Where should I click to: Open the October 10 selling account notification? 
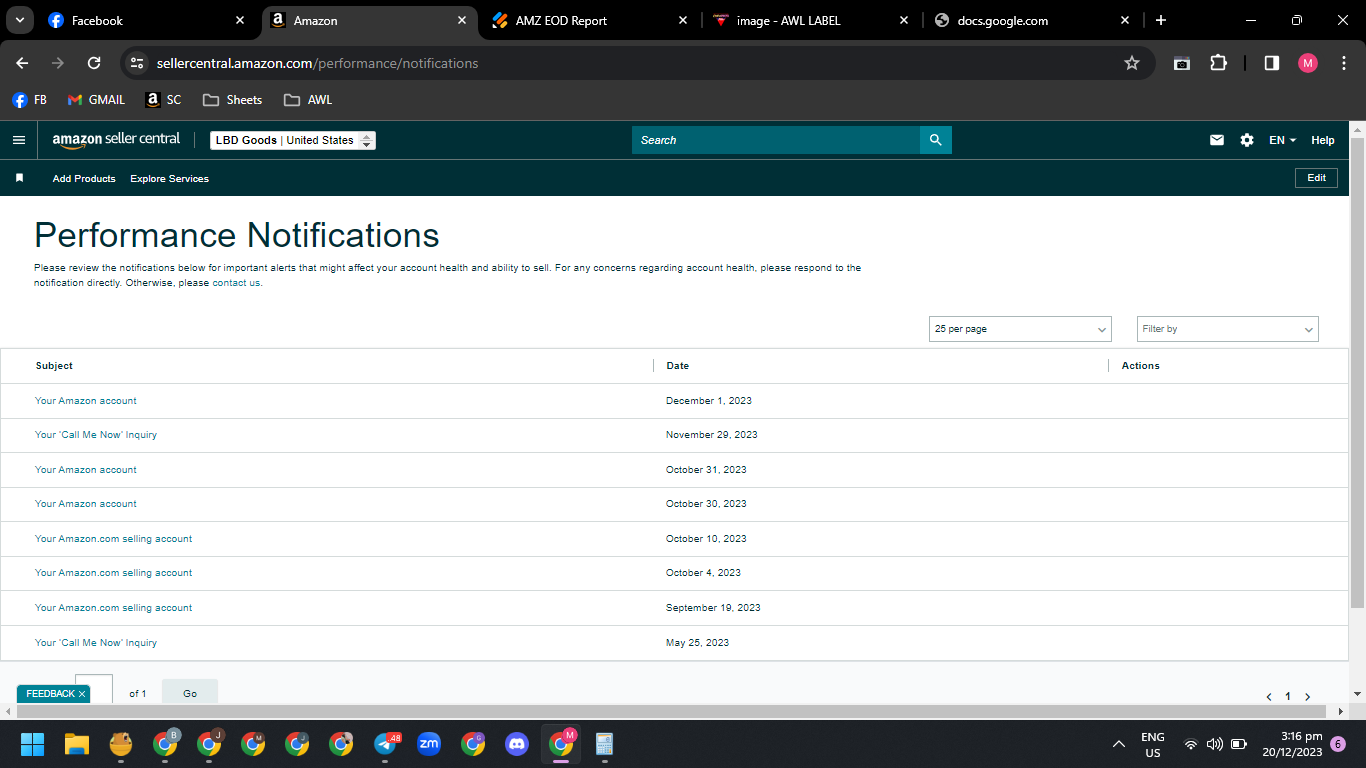(114, 539)
